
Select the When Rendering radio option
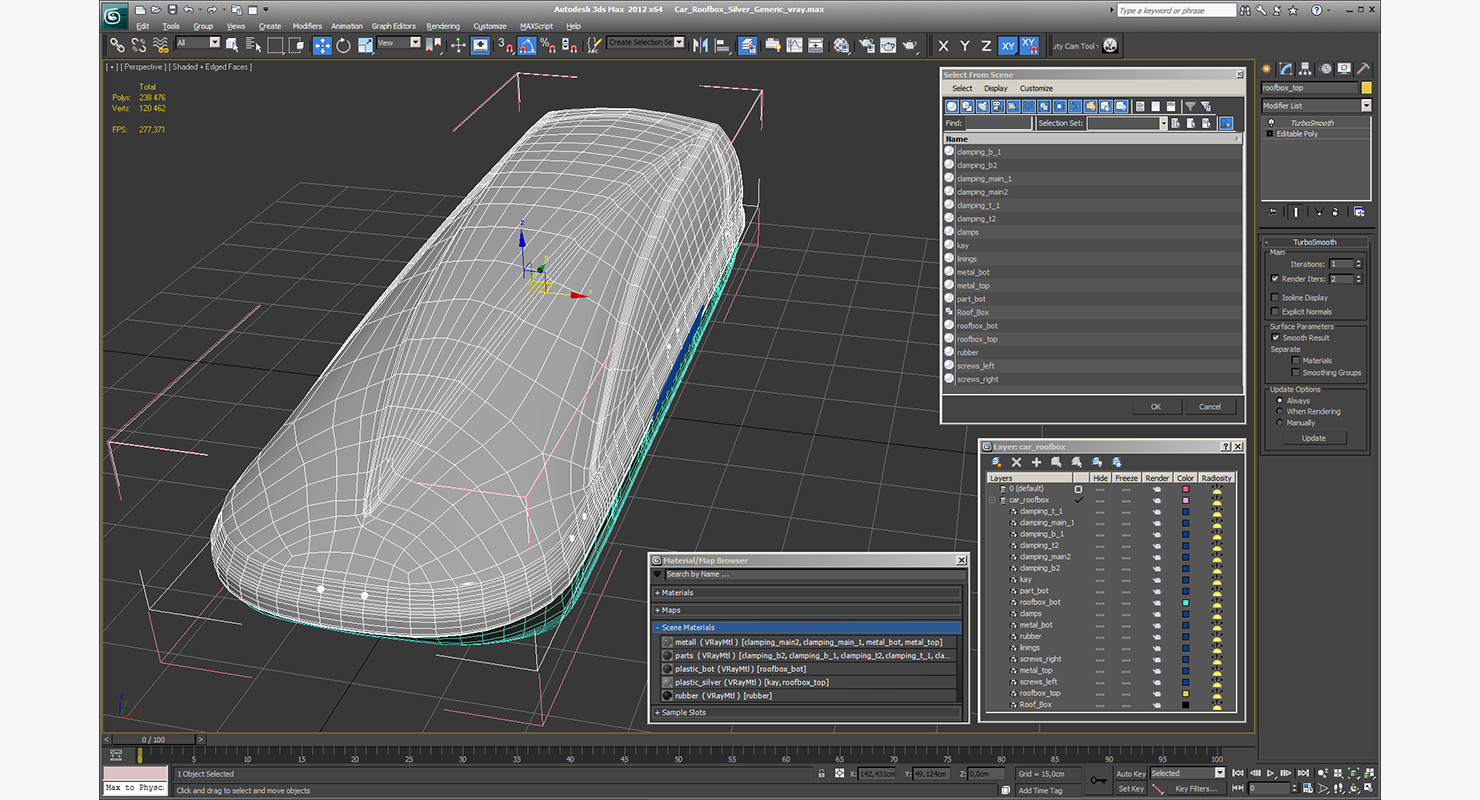(x=1279, y=412)
